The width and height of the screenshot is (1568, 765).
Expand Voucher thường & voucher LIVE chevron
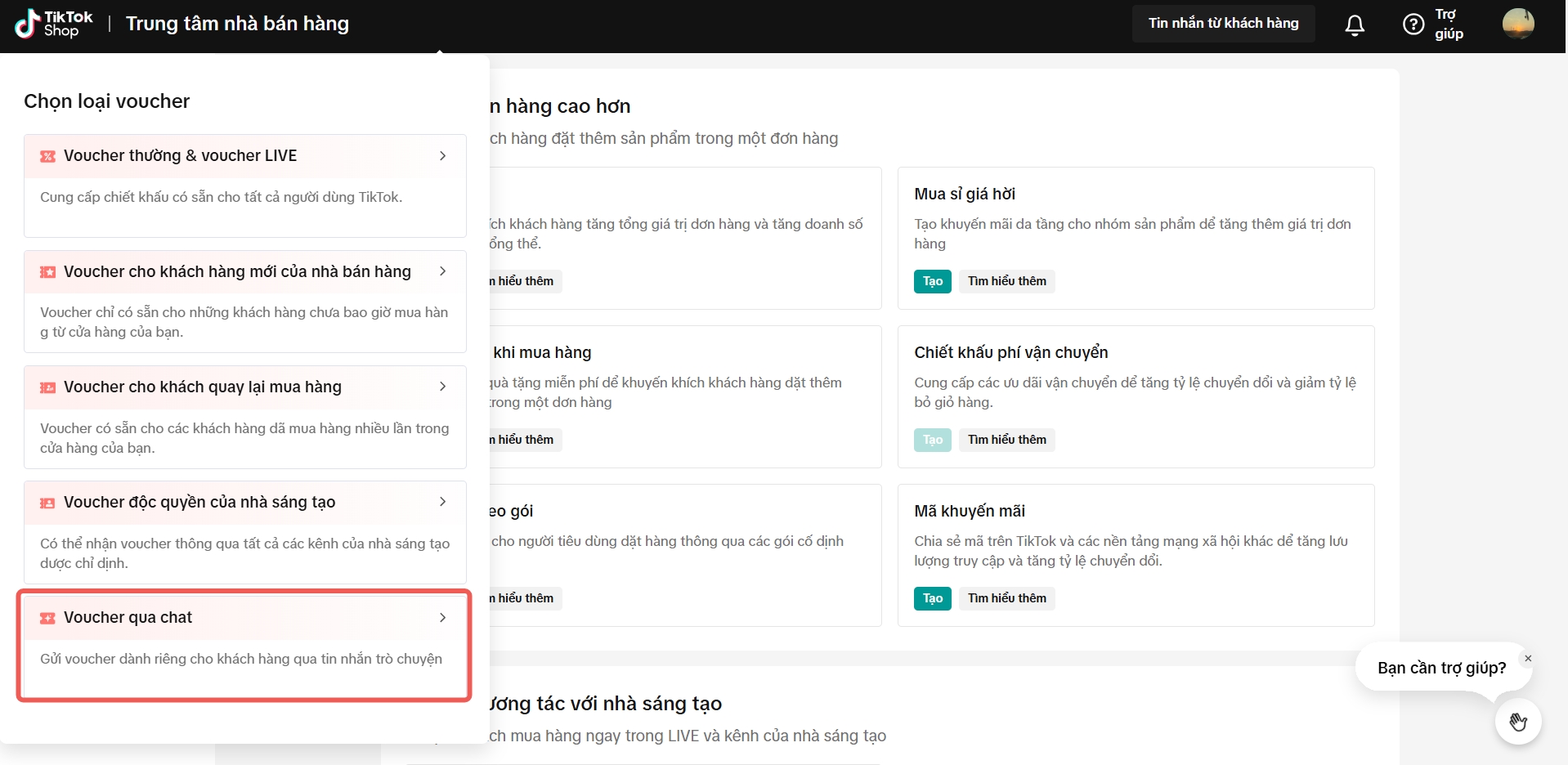(x=442, y=155)
